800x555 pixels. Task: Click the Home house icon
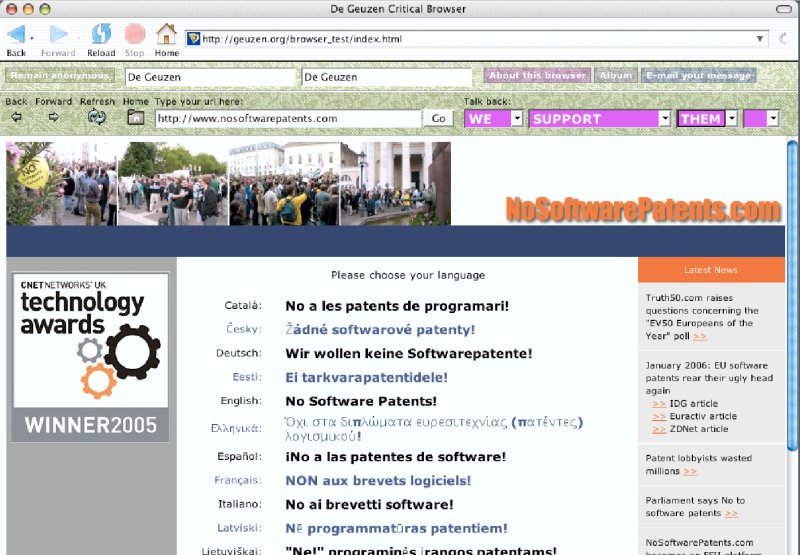pyautogui.click(x=166, y=34)
